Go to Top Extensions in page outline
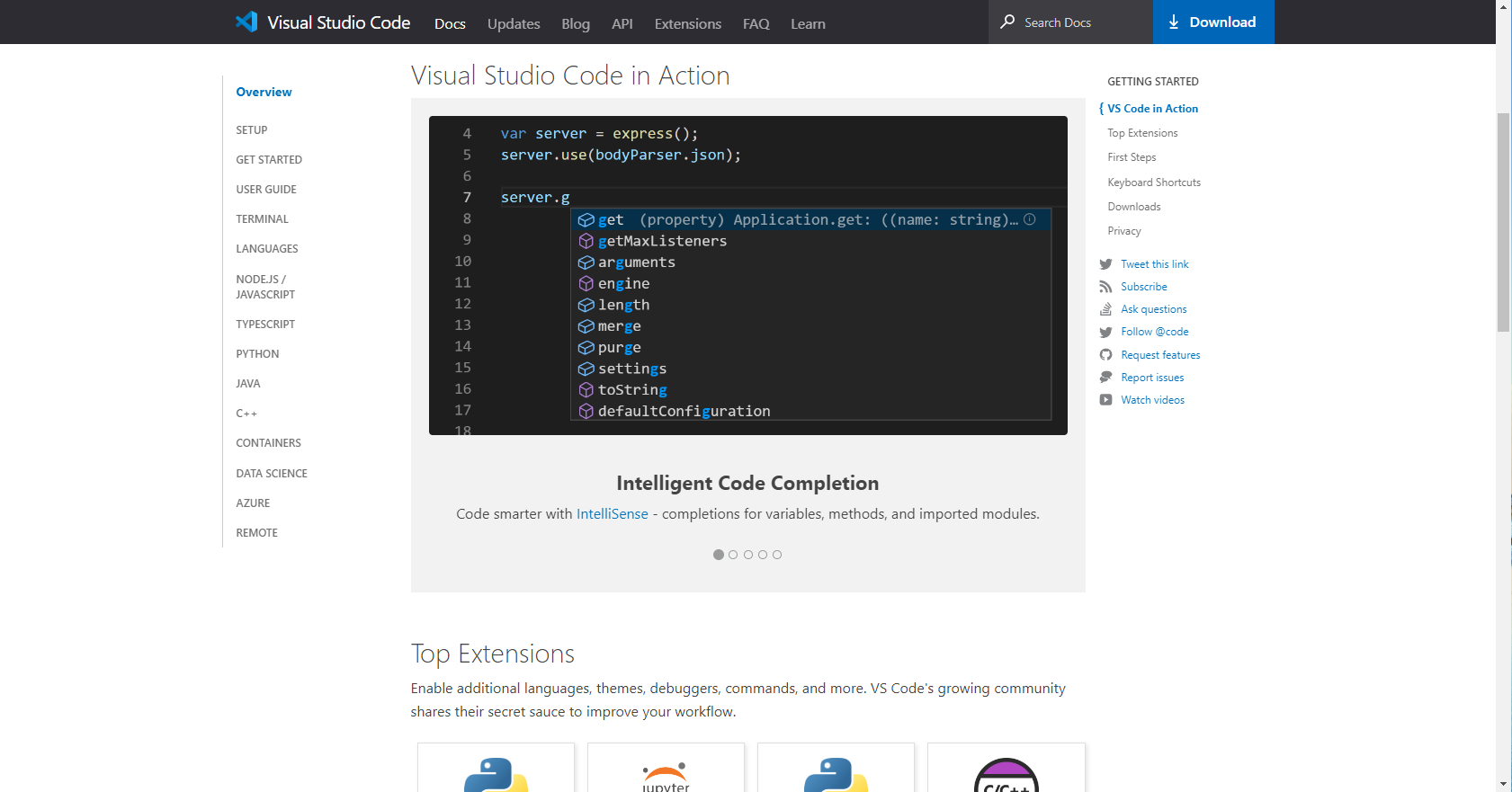The image size is (1512, 792). [1142, 133]
